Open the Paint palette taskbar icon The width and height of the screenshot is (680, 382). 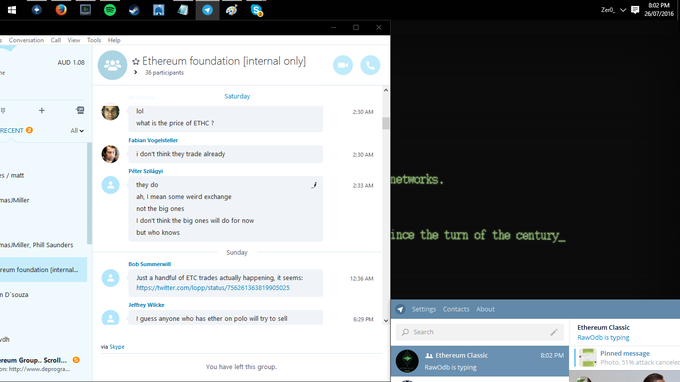[232, 10]
